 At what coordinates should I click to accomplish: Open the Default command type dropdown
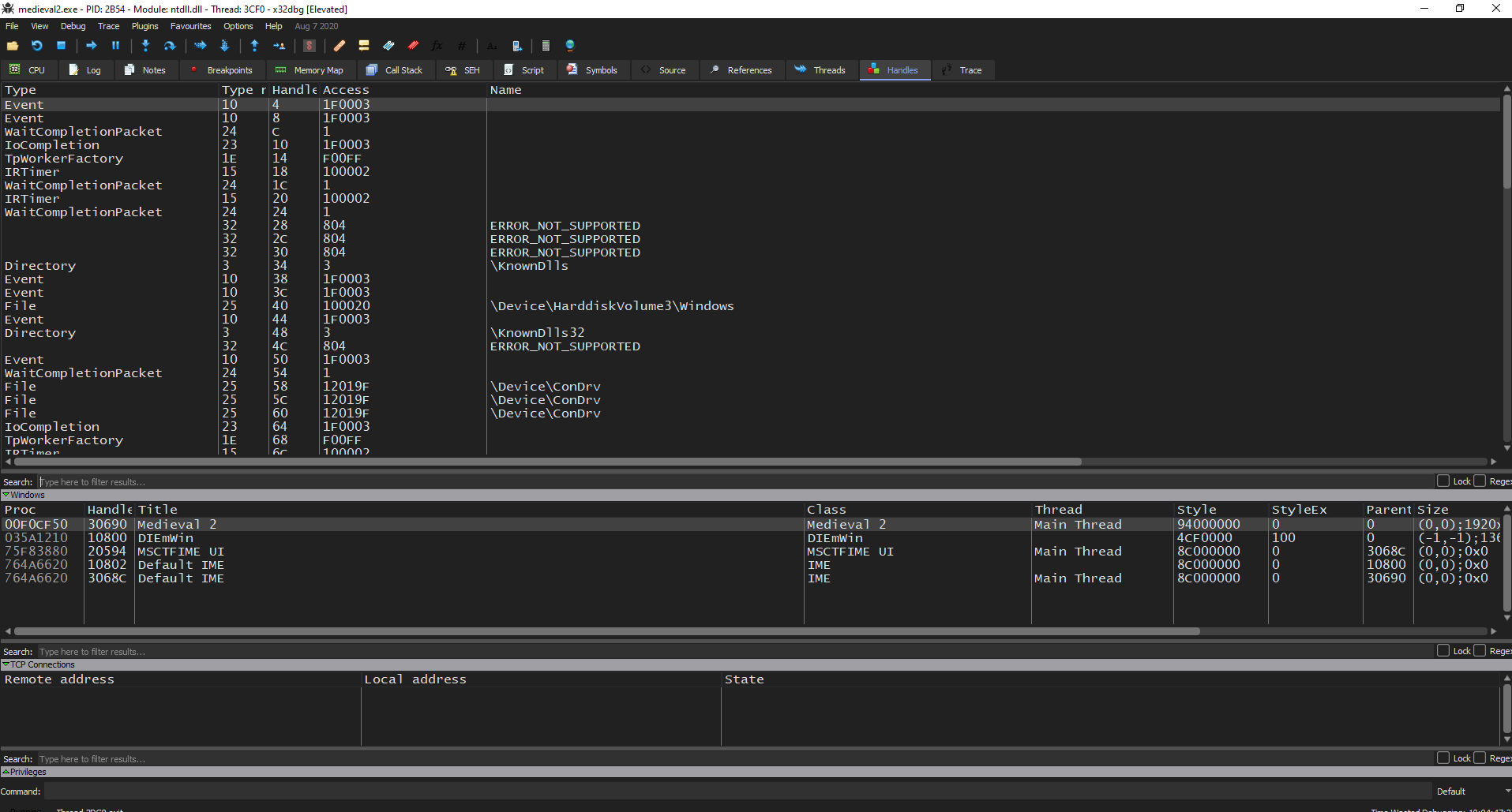1472,791
